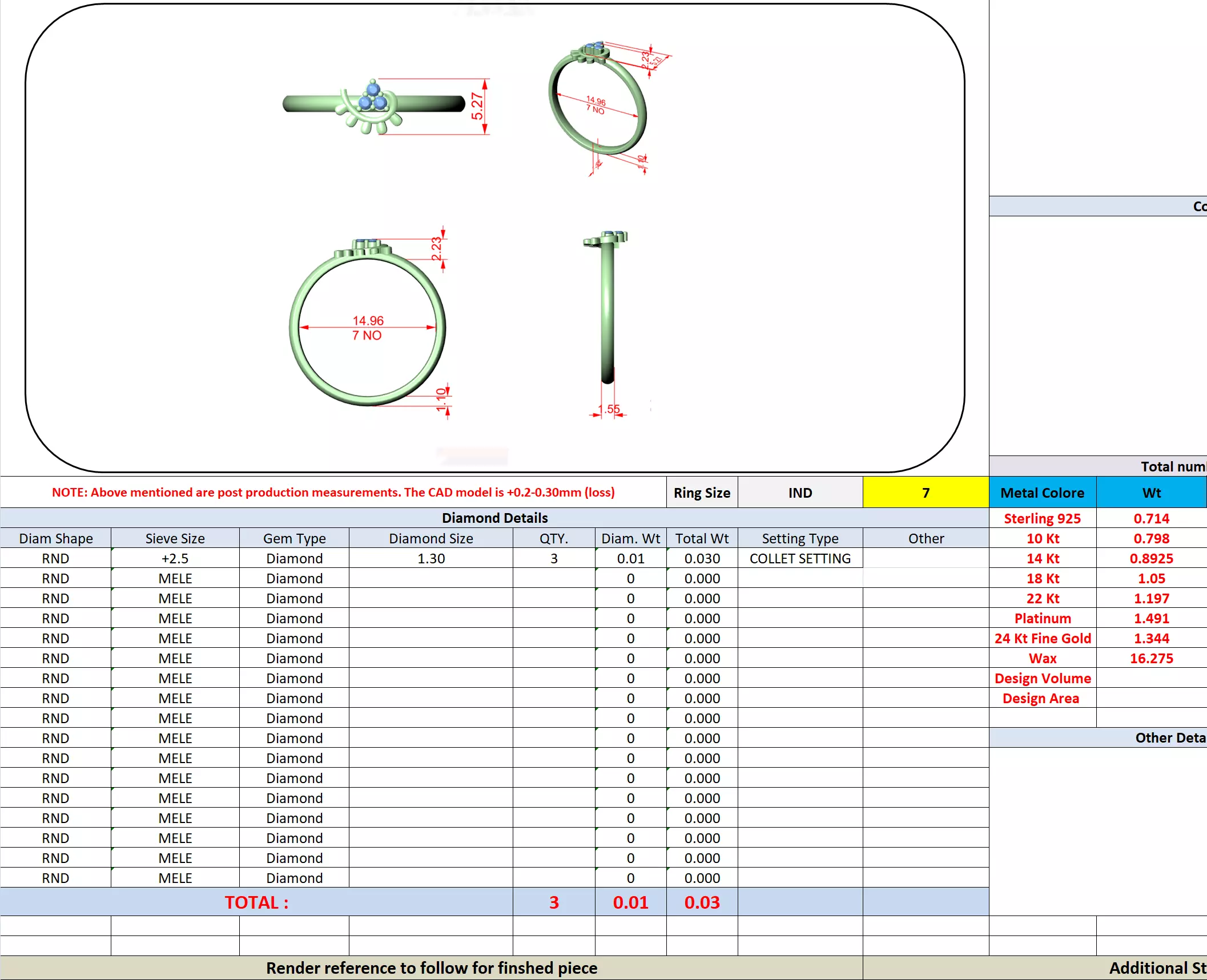Click the Sieve Size column header
The image size is (1207, 980).
point(175,538)
